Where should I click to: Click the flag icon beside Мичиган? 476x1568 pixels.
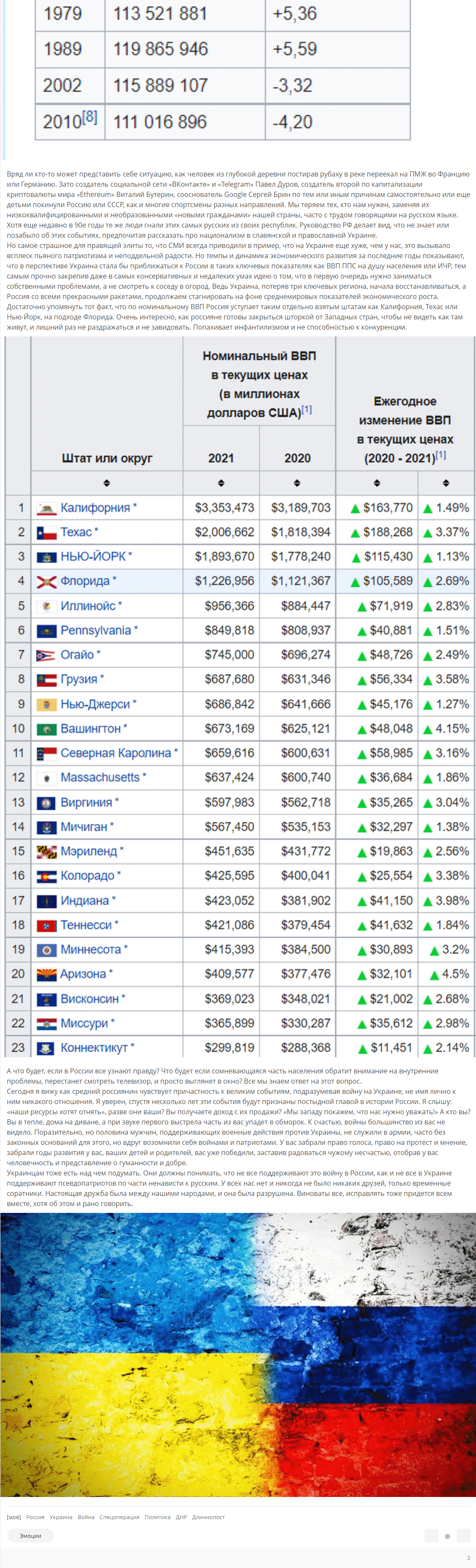tap(46, 827)
